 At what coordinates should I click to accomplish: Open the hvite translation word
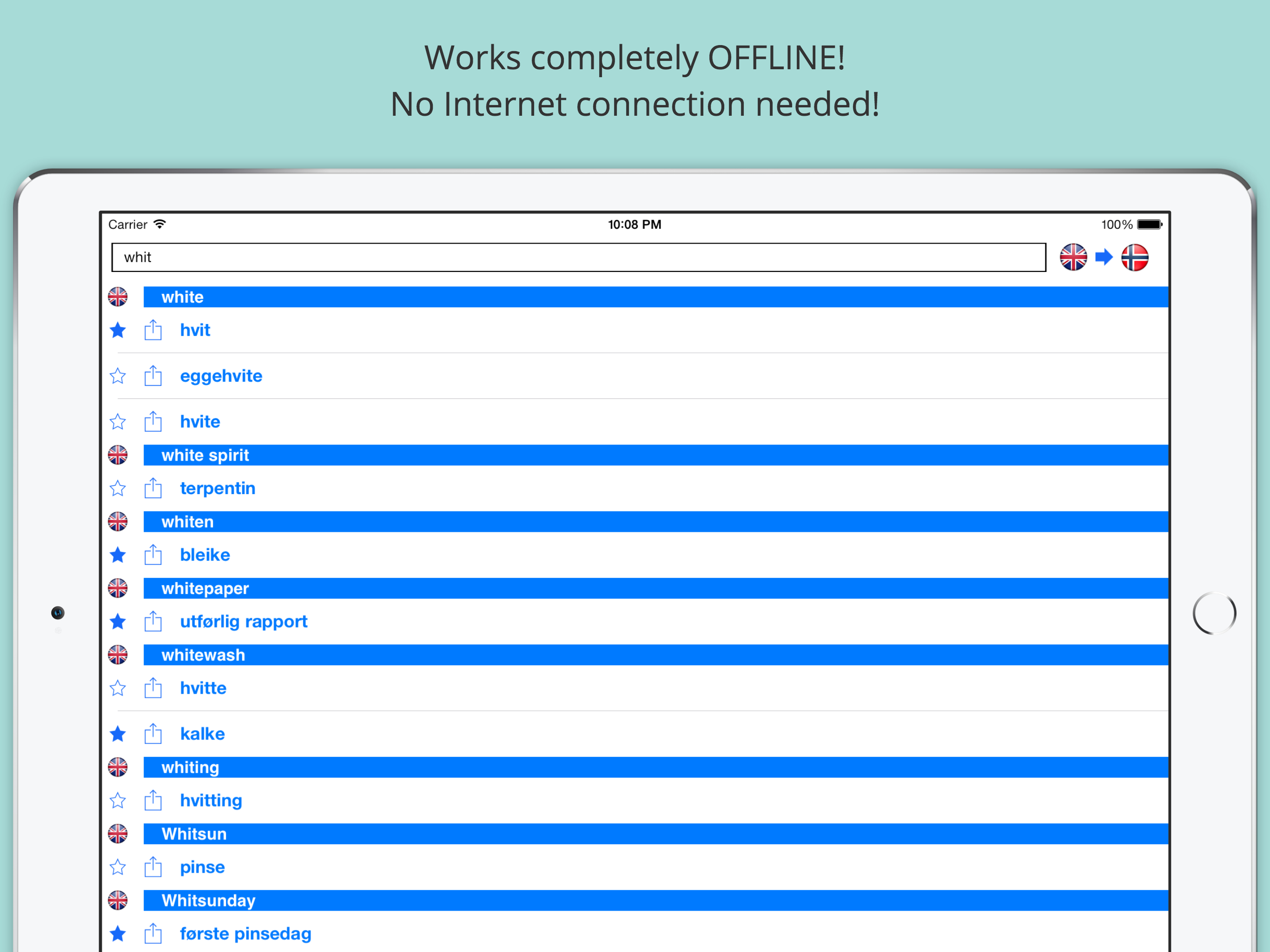coord(200,422)
